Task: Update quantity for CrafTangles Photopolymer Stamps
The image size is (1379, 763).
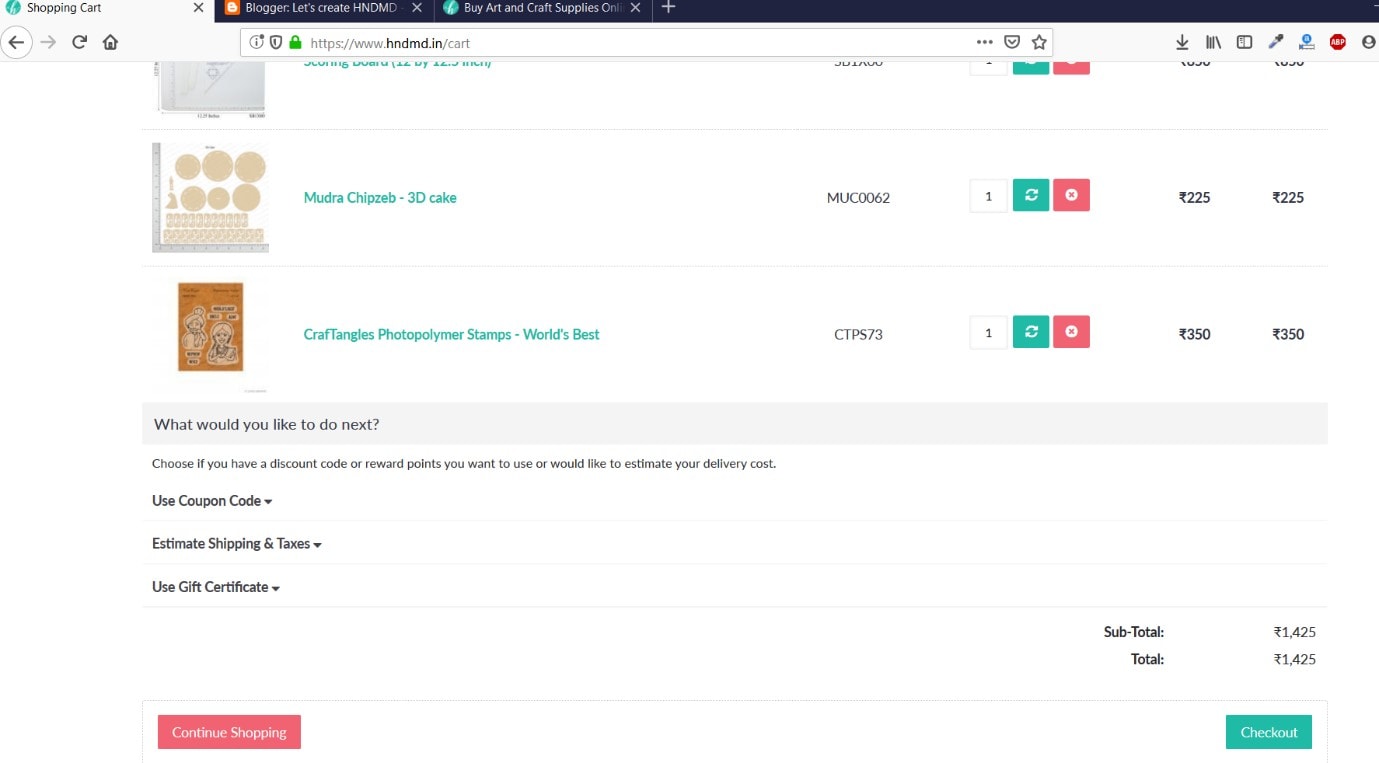Action: point(1031,332)
